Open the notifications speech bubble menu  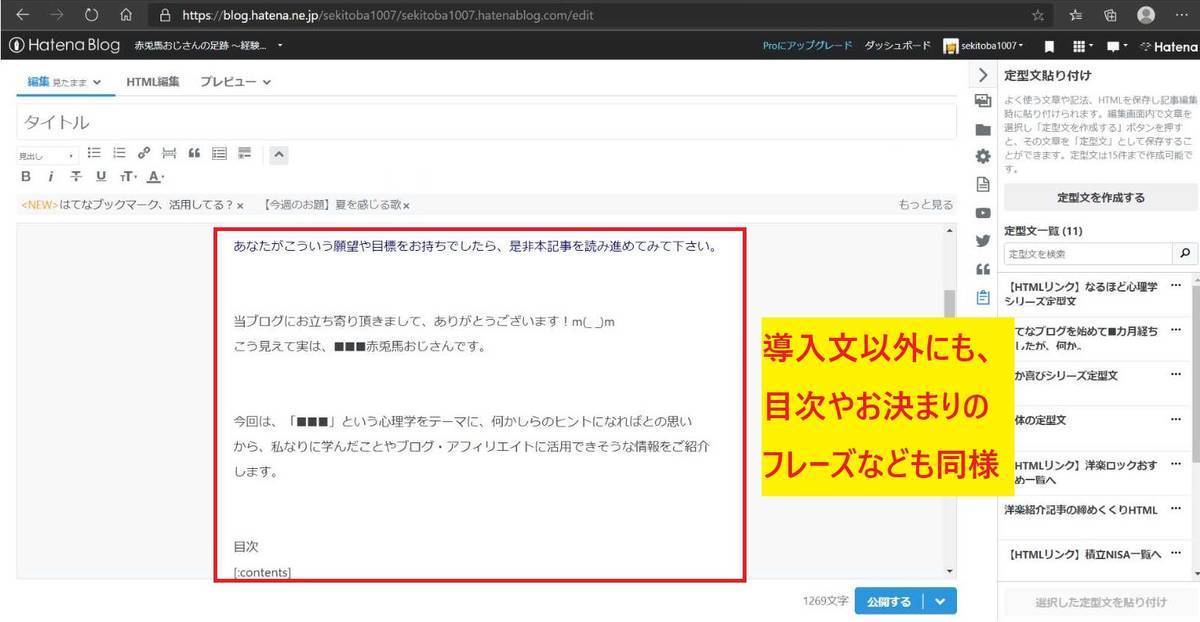point(1116,46)
